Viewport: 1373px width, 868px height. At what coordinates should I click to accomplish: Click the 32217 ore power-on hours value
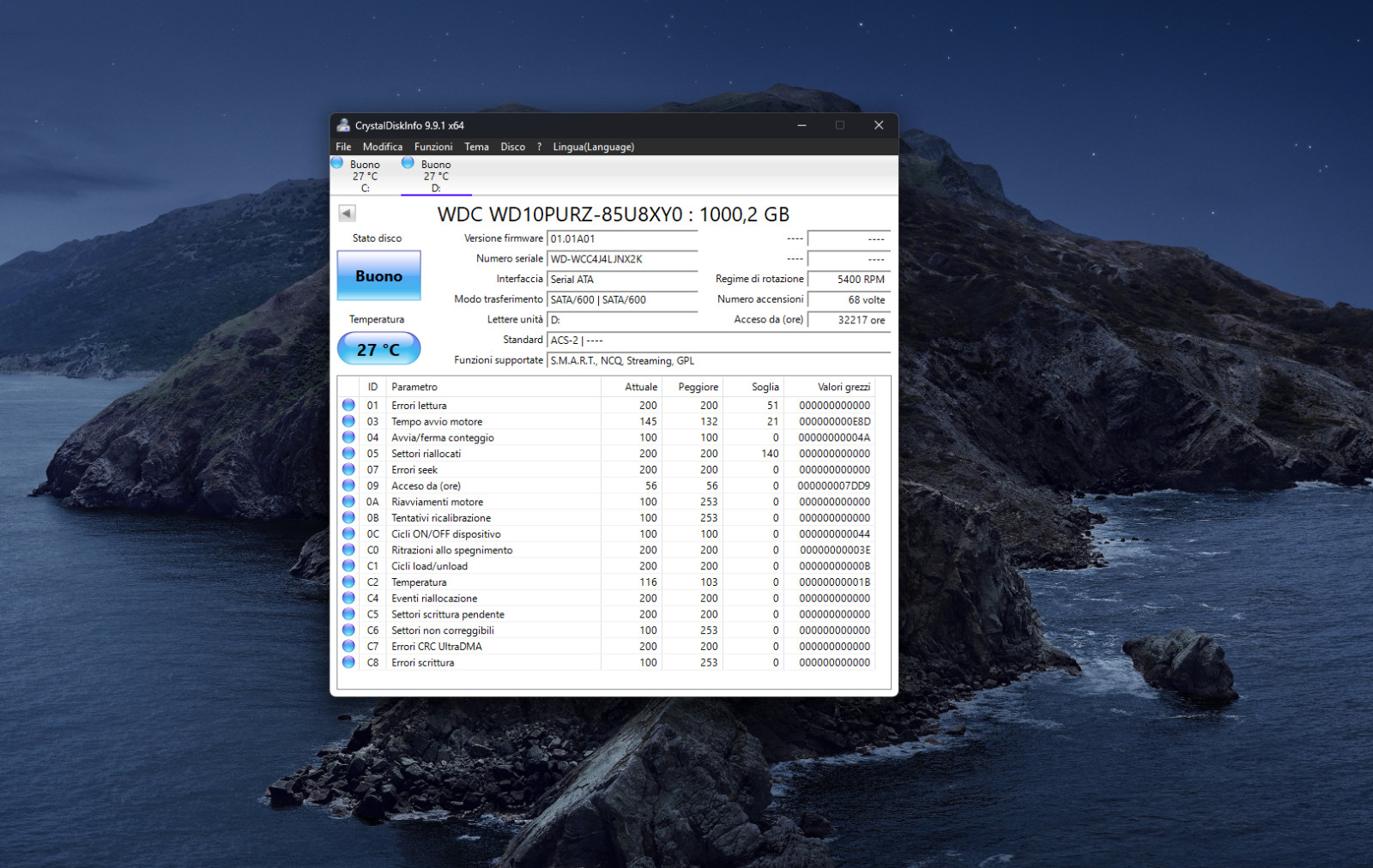[x=849, y=320]
